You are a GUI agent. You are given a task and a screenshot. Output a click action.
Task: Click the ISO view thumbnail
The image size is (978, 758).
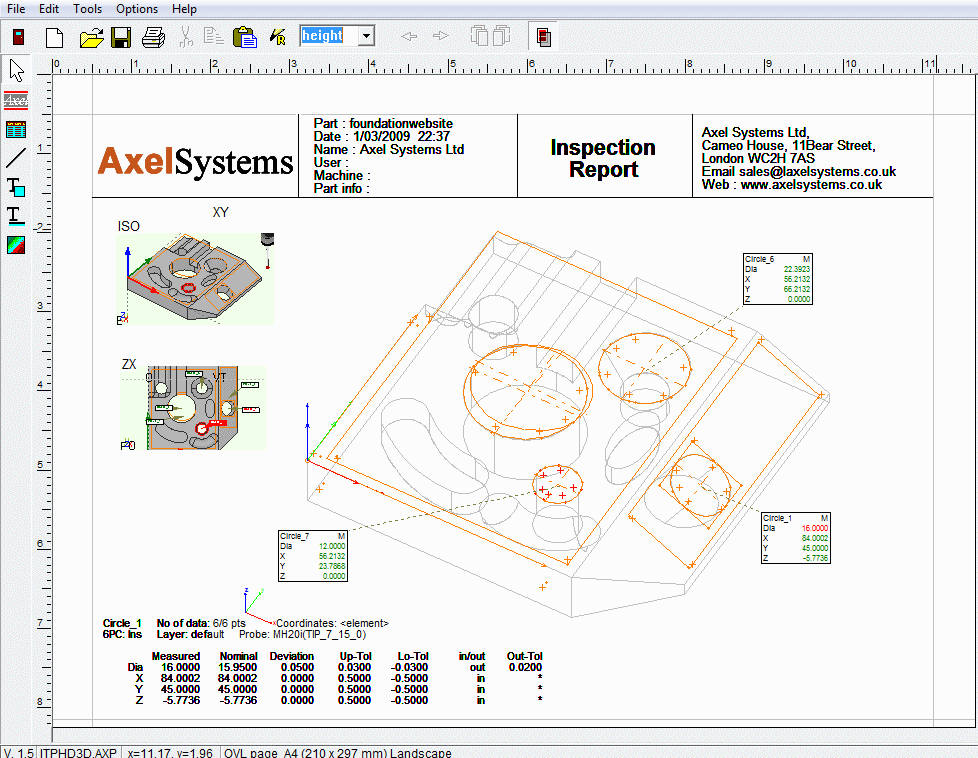[197, 279]
